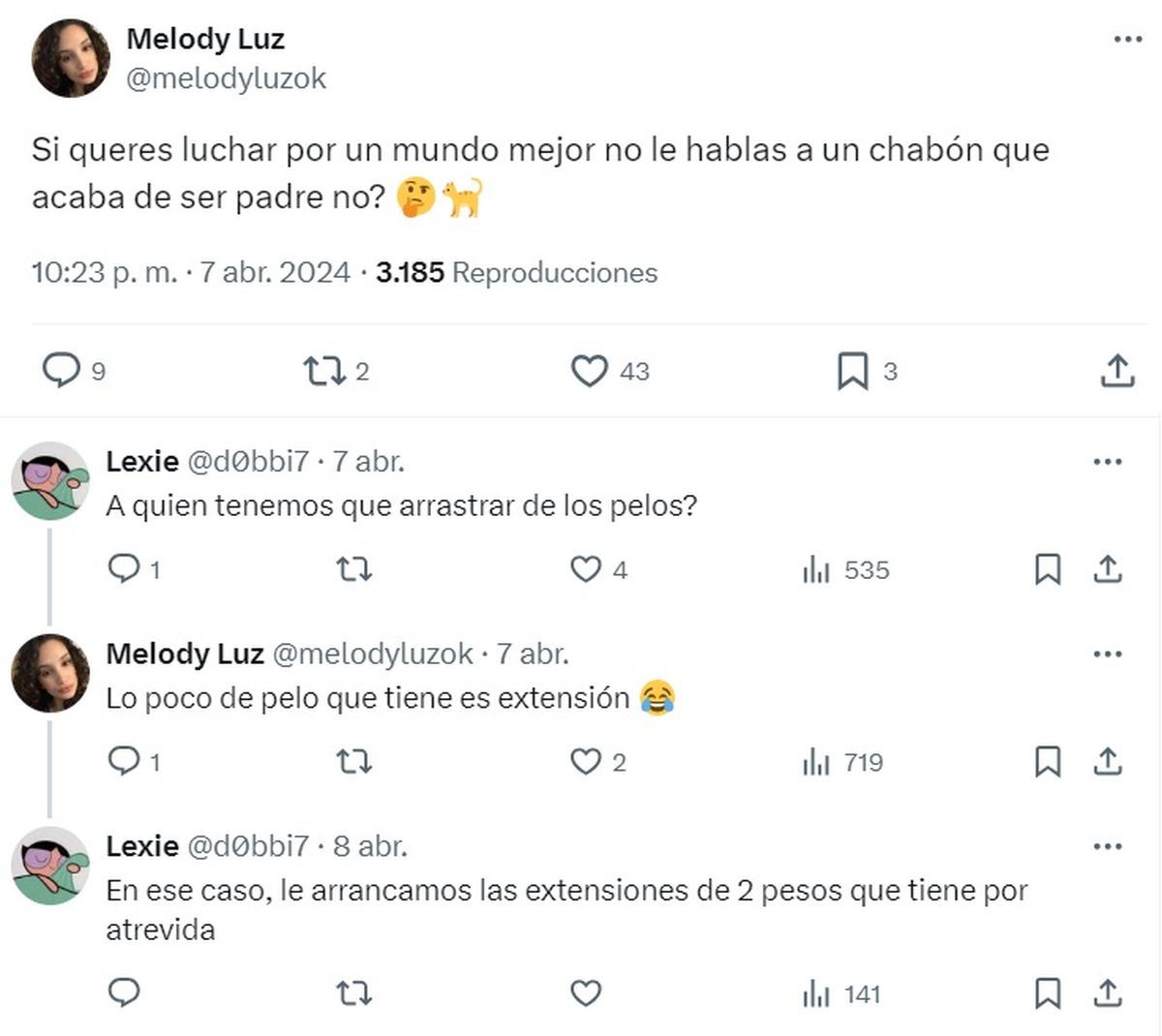Reply to Lexie's first comment
Image resolution: width=1162 pixels, height=1036 pixels.
[x=124, y=569]
